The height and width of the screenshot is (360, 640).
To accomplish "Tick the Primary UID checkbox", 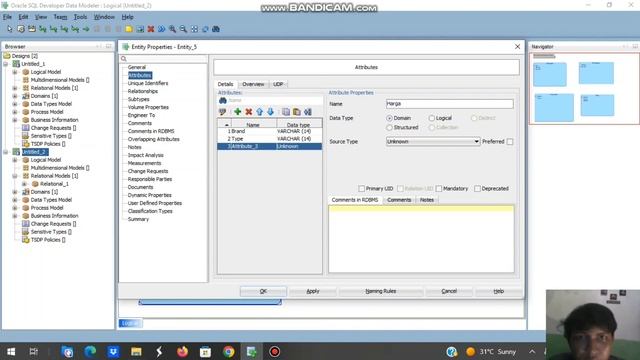I will 361,189.
